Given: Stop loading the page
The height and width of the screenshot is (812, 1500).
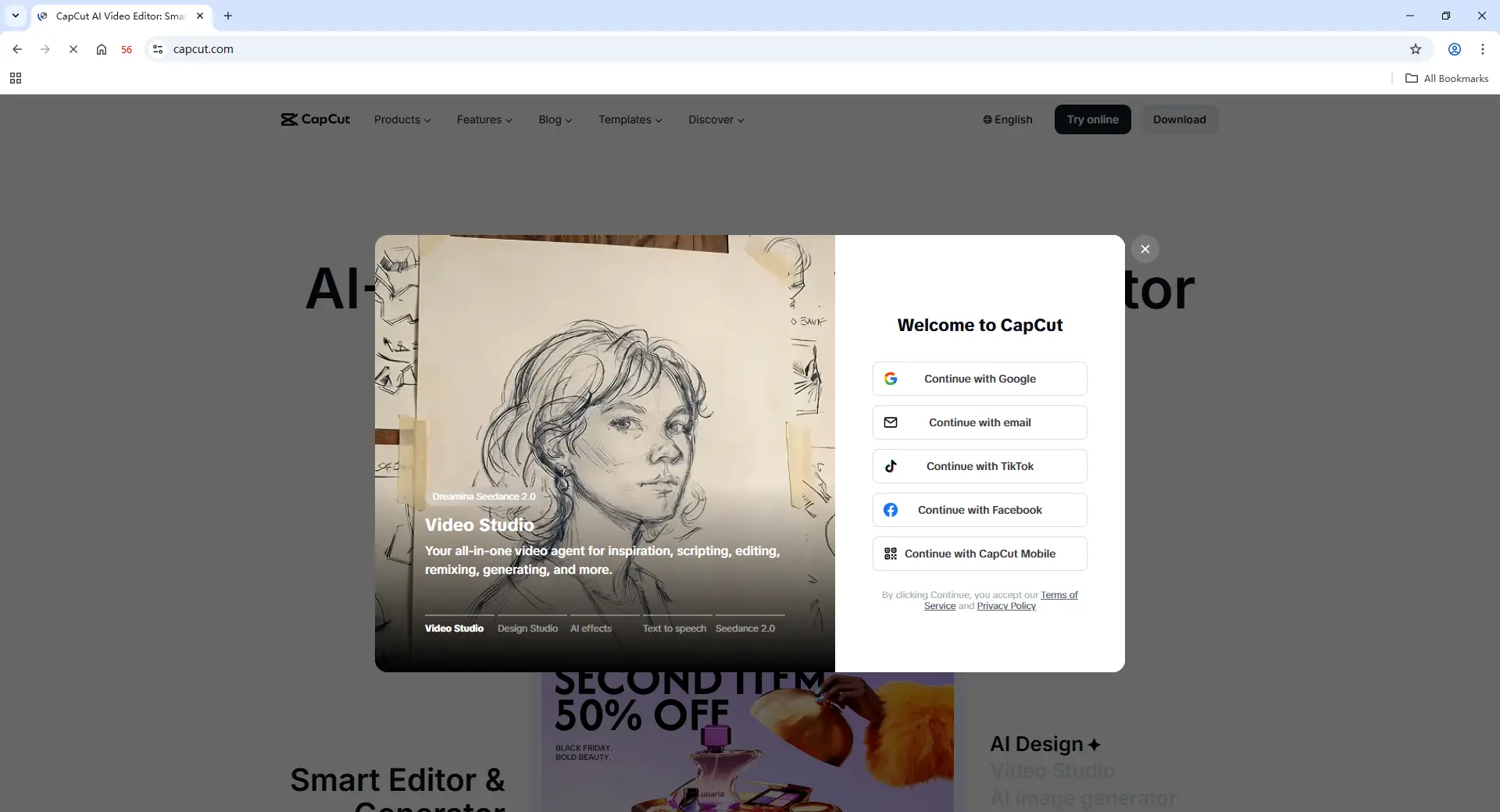Looking at the screenshot, I should pos(73,49).
